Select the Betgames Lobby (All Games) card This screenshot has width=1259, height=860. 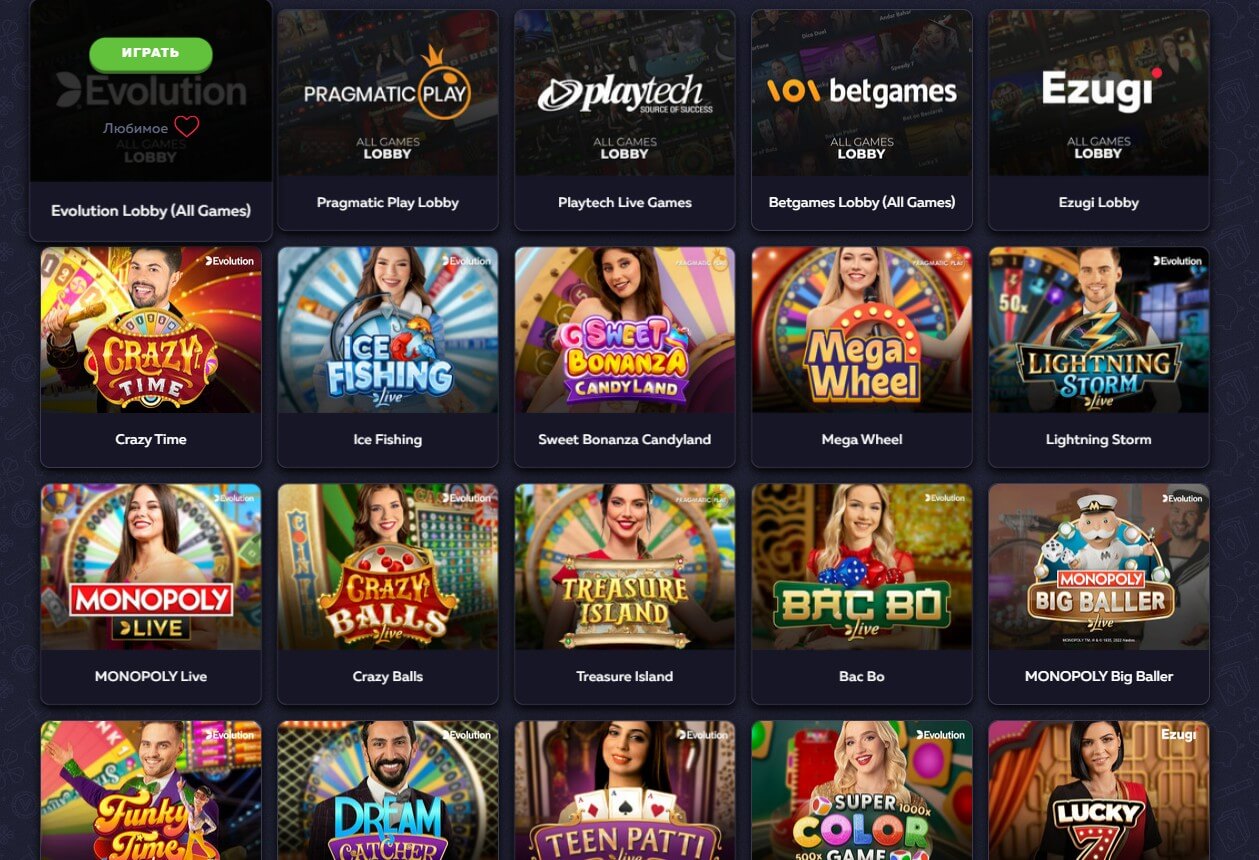(x=861, y=120)
